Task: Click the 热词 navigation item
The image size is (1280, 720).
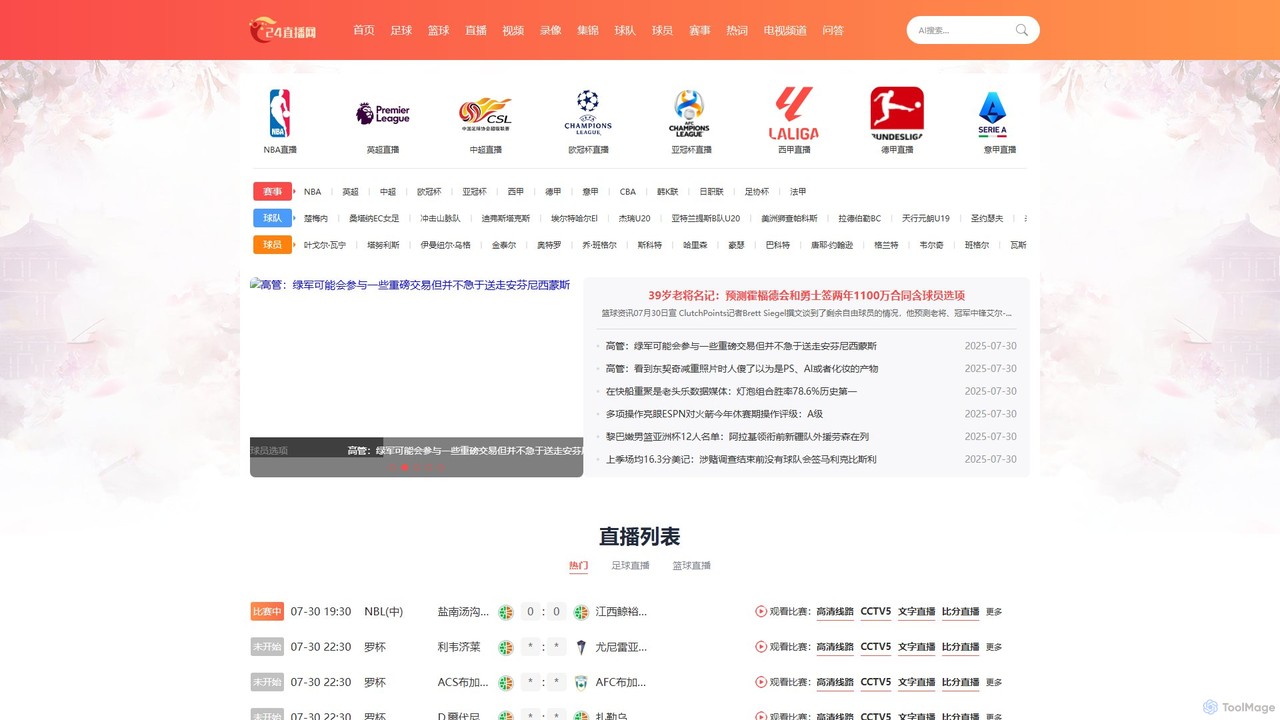Action: [x=737, y=30]
